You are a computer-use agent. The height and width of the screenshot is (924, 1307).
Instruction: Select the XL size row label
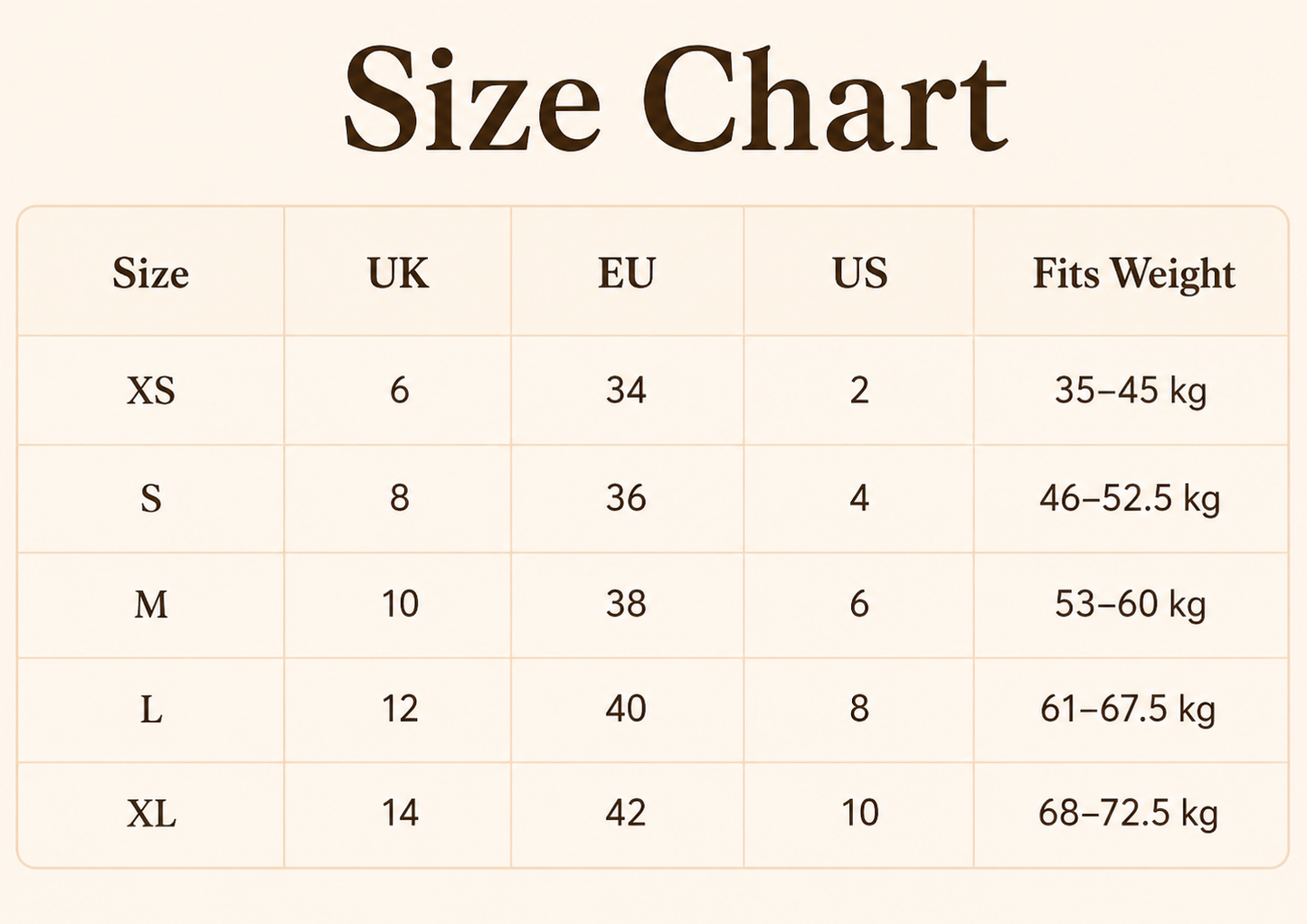click(x=151, y=815)
